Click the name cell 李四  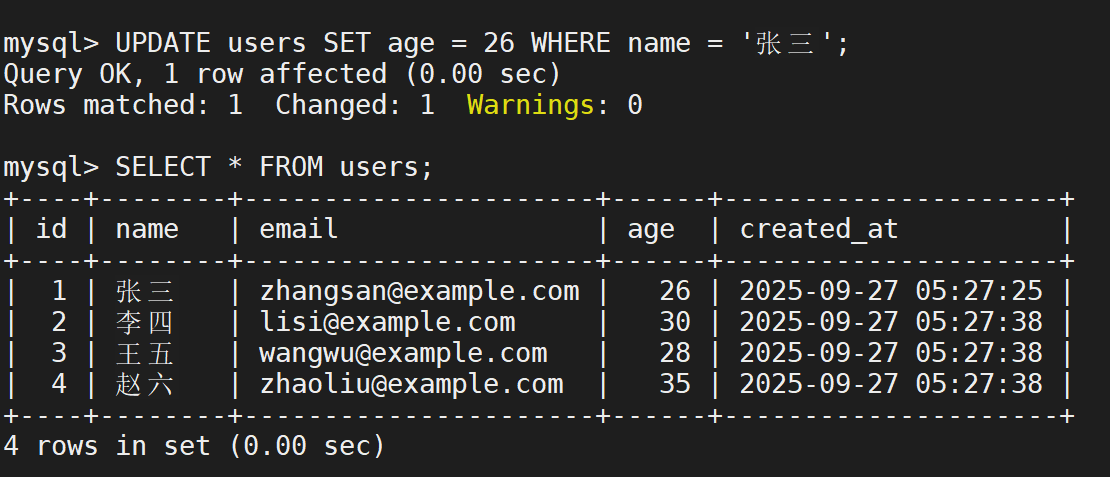click(x=144, y=323)
